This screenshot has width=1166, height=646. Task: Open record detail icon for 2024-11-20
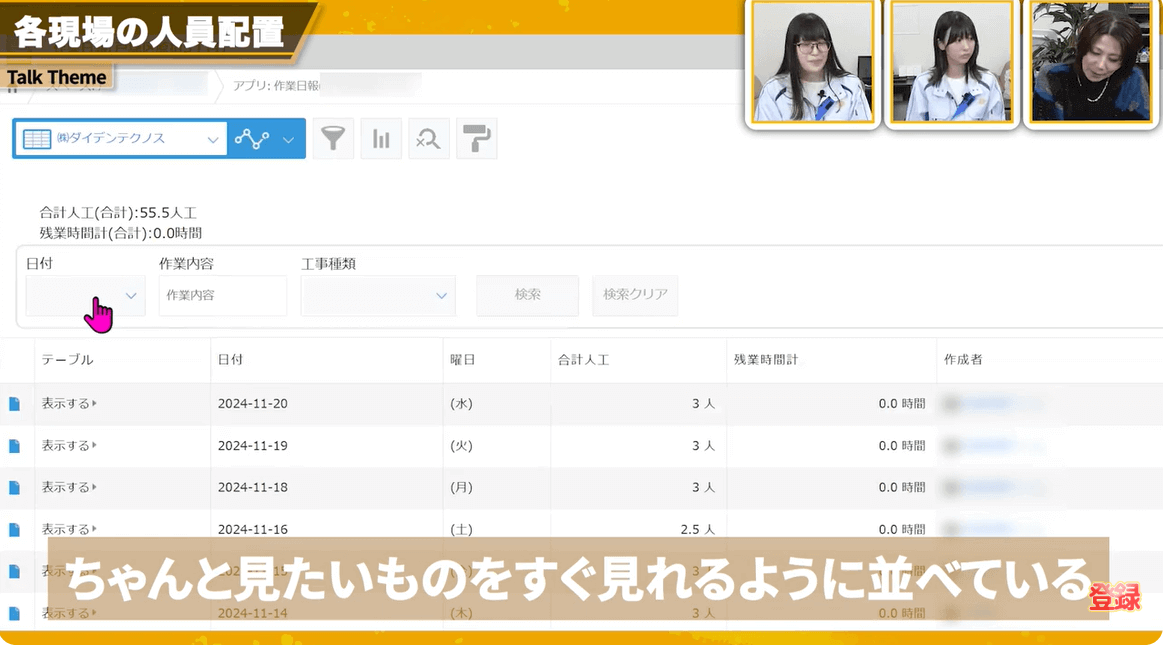[x=14, y=404]
